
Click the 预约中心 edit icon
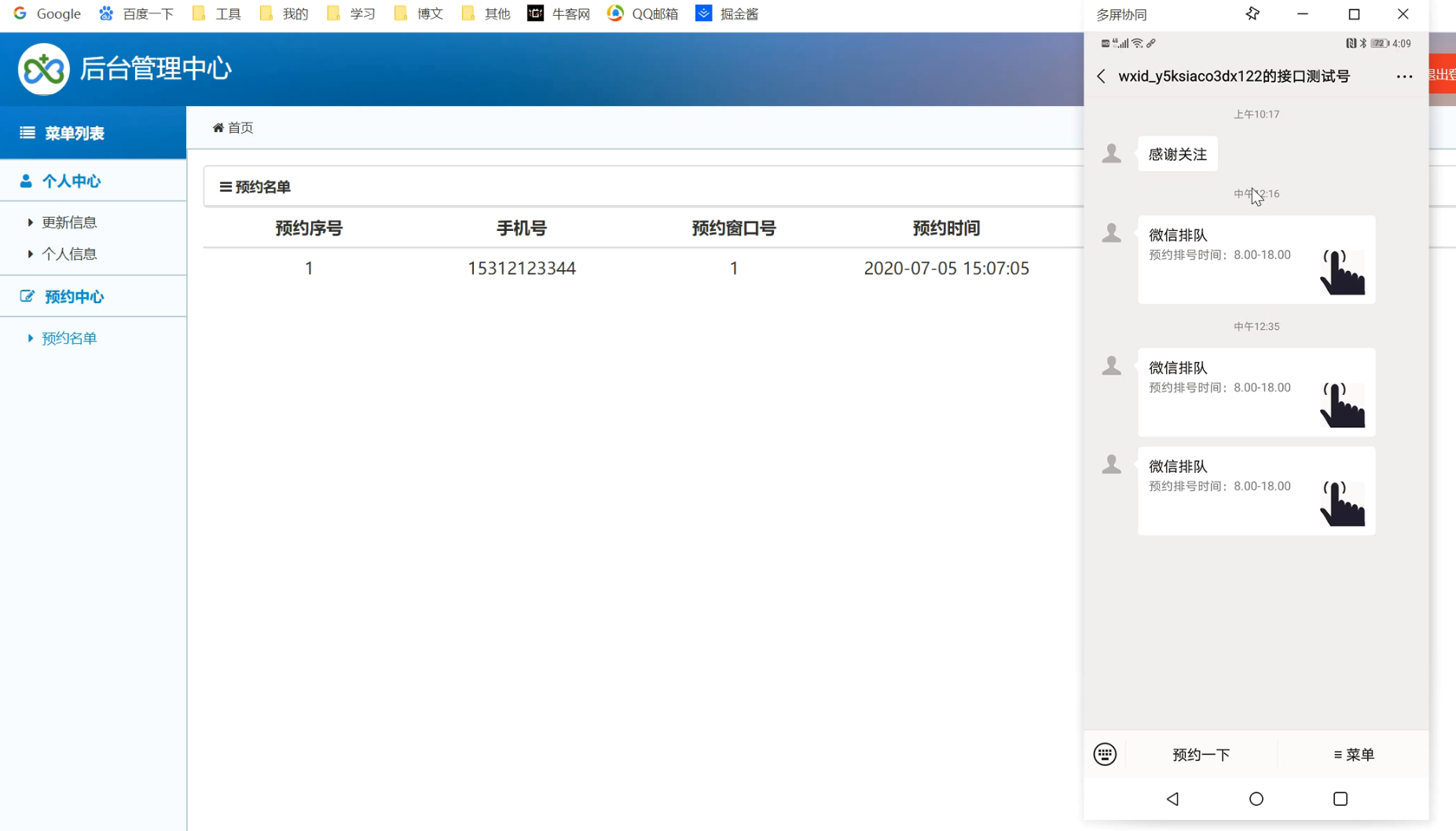[x=28, y=296]
